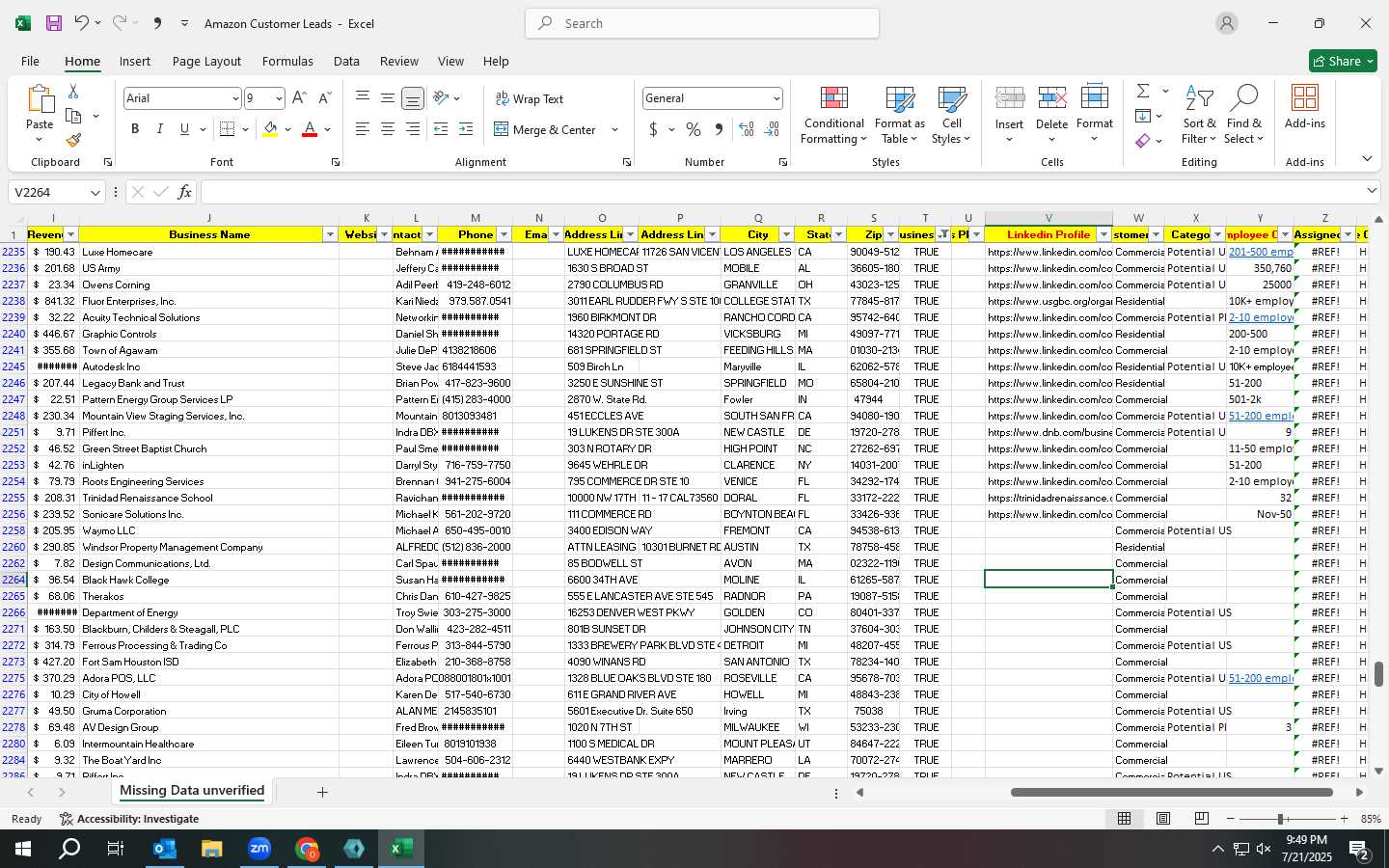The width and height of the screenshot is (1389, 868).
Task: Open Linkedin Profile column filter dropdown
Action: pyautogui.click(x=1103, y=234)
